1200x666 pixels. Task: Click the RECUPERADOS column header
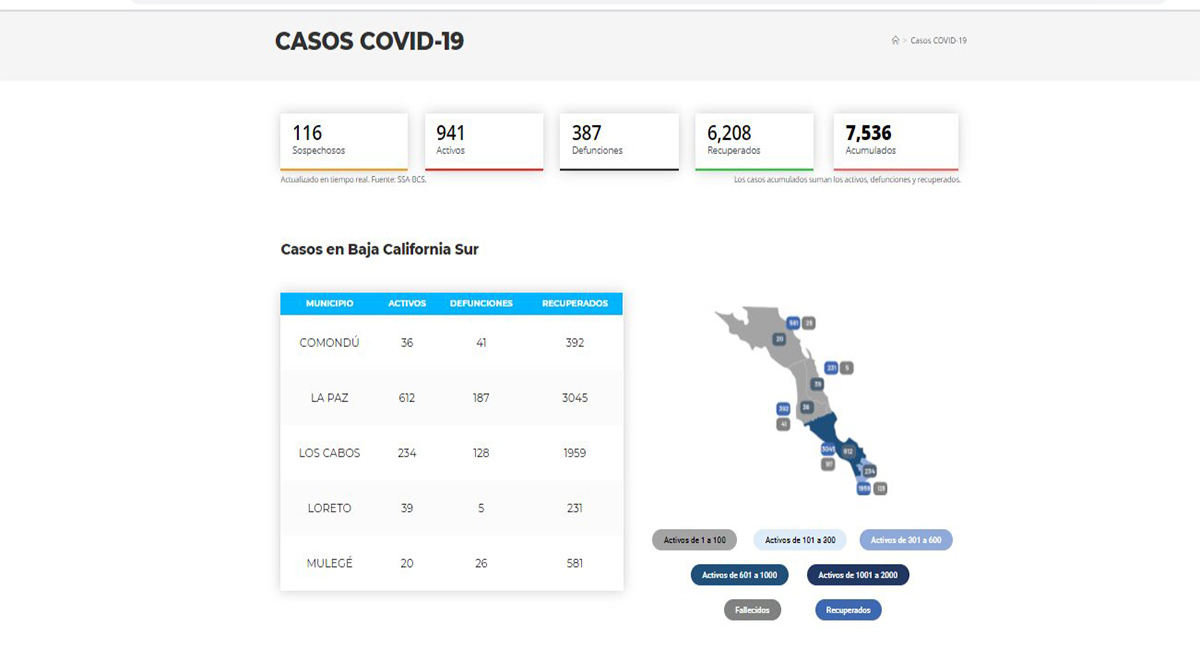click(574, 303)
